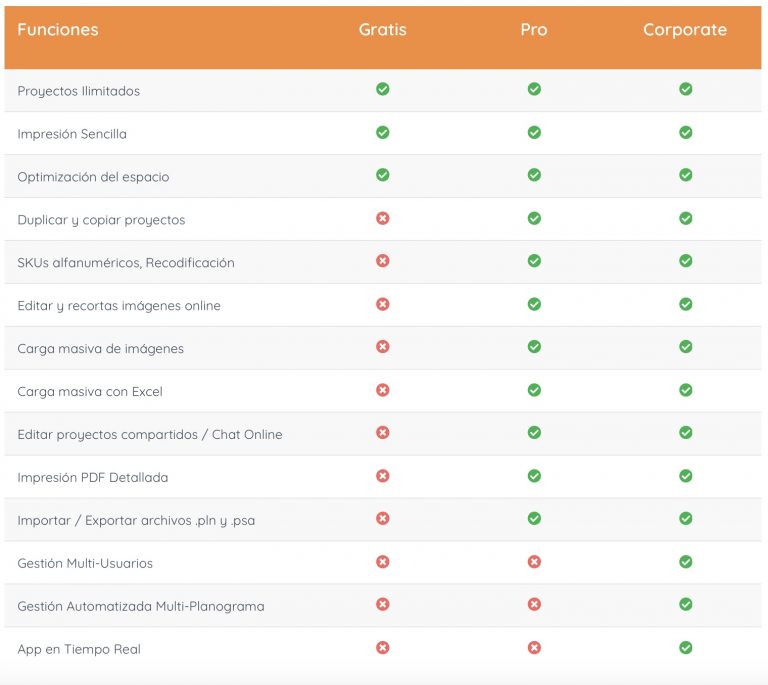Click the Corporate checkmark for App en Tiempo Real
Screen dimensions: 768x685
pyautogui.click(x=685, y=648)
